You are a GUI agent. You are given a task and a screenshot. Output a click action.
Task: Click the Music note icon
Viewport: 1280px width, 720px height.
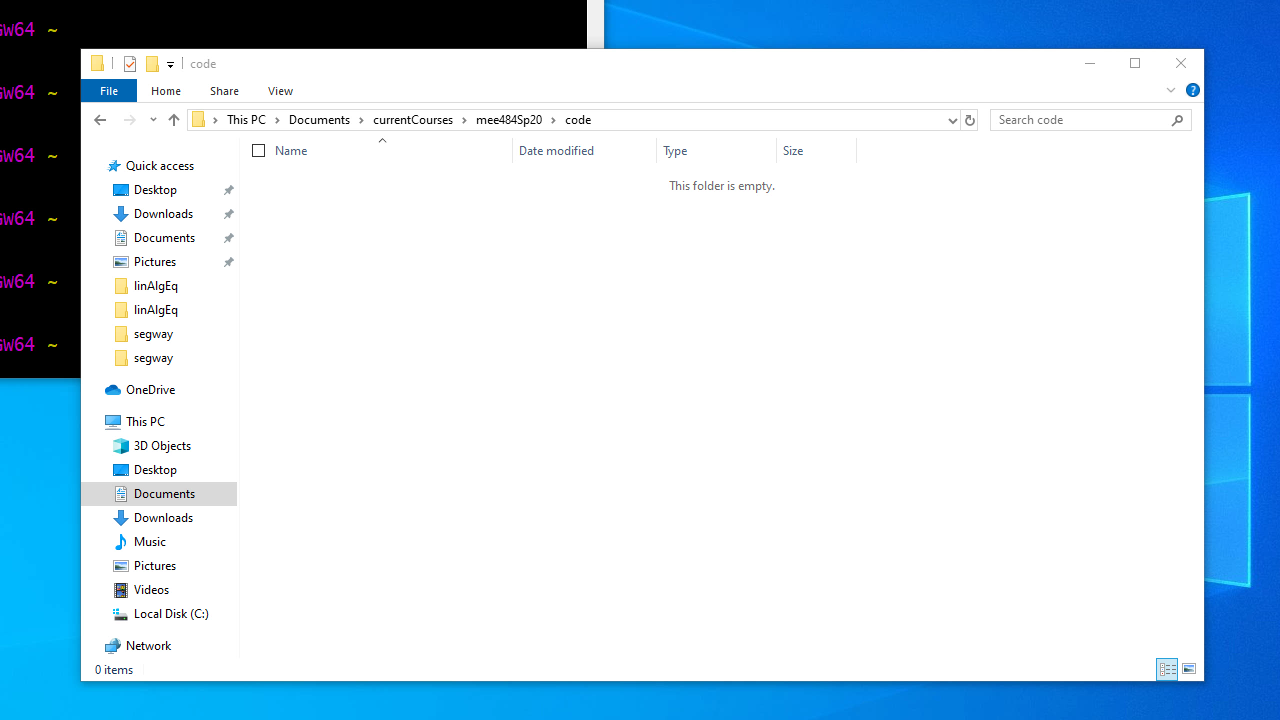(121, 542)
